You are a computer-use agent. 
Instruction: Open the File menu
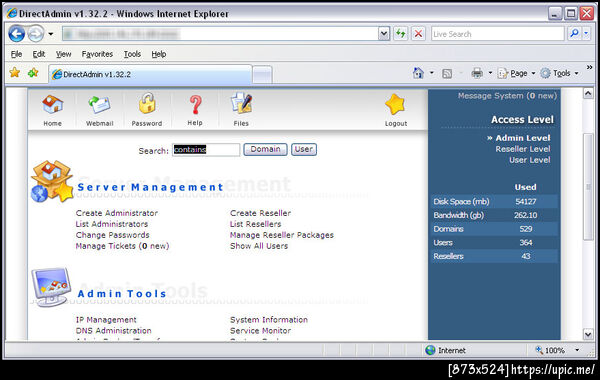16,54
